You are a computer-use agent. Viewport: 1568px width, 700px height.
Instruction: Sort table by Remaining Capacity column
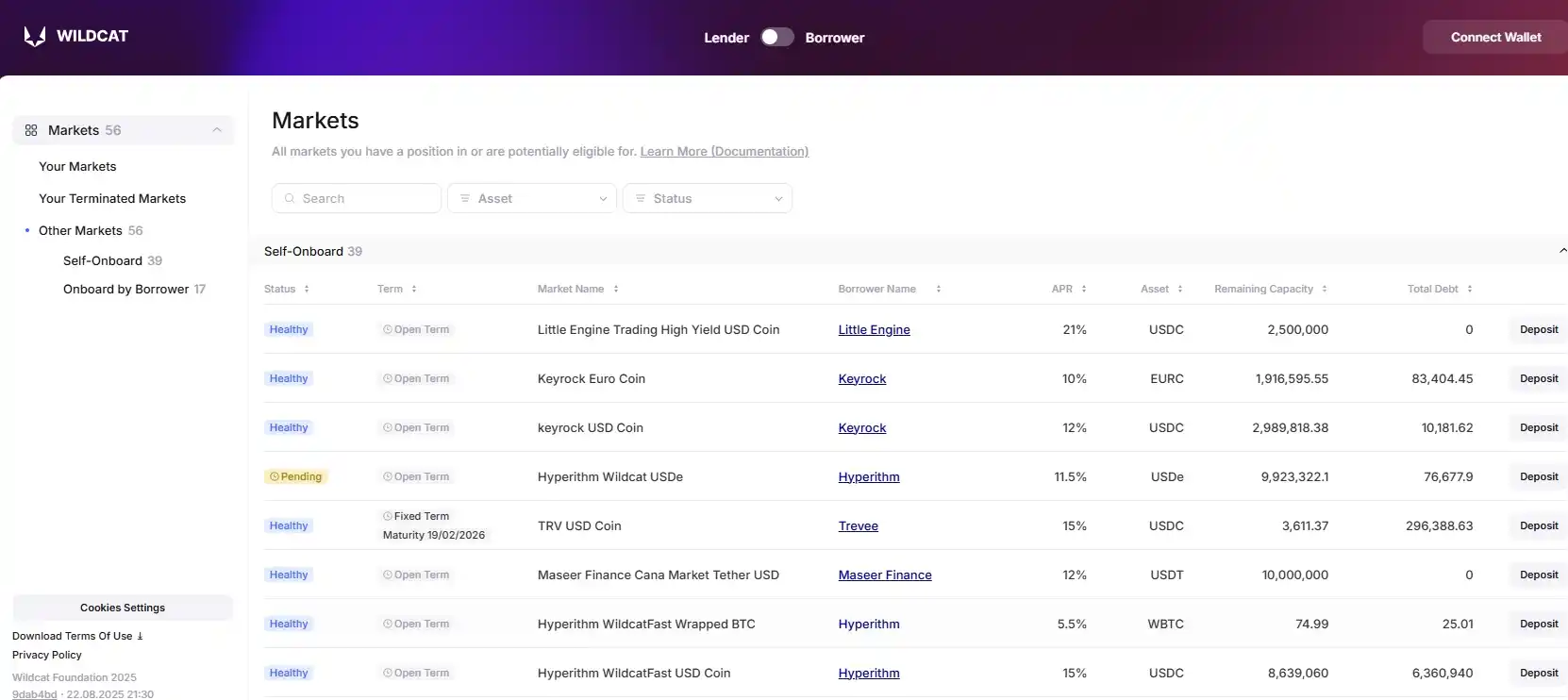coord(1325,289)
